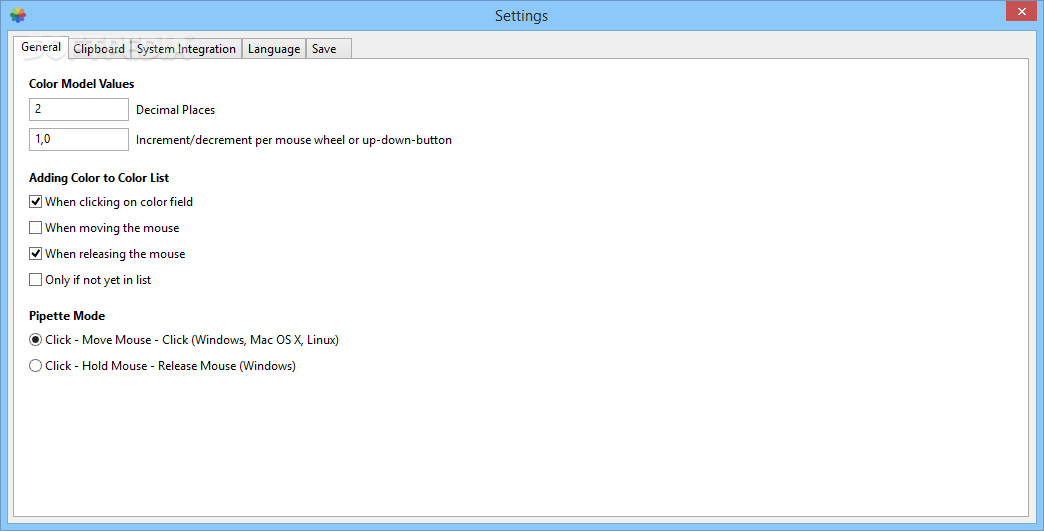Image resolution: width=1044 pixels, height=531 pixels.
Task: Click the increment/decrement value field
Action: point(79,139)
